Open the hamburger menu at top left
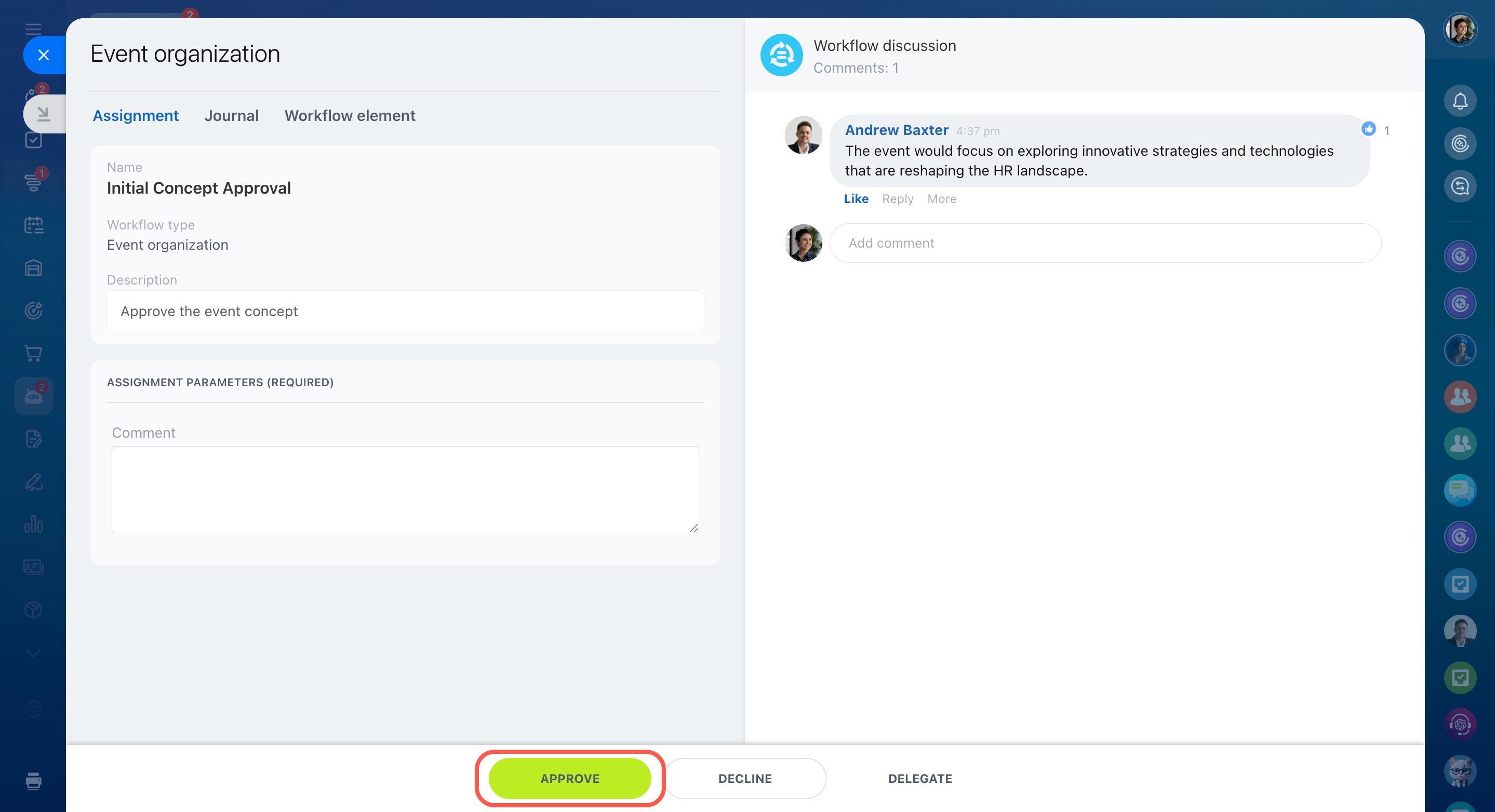Viewport: 1495px width, 812px height. click(x=34, y=29)
